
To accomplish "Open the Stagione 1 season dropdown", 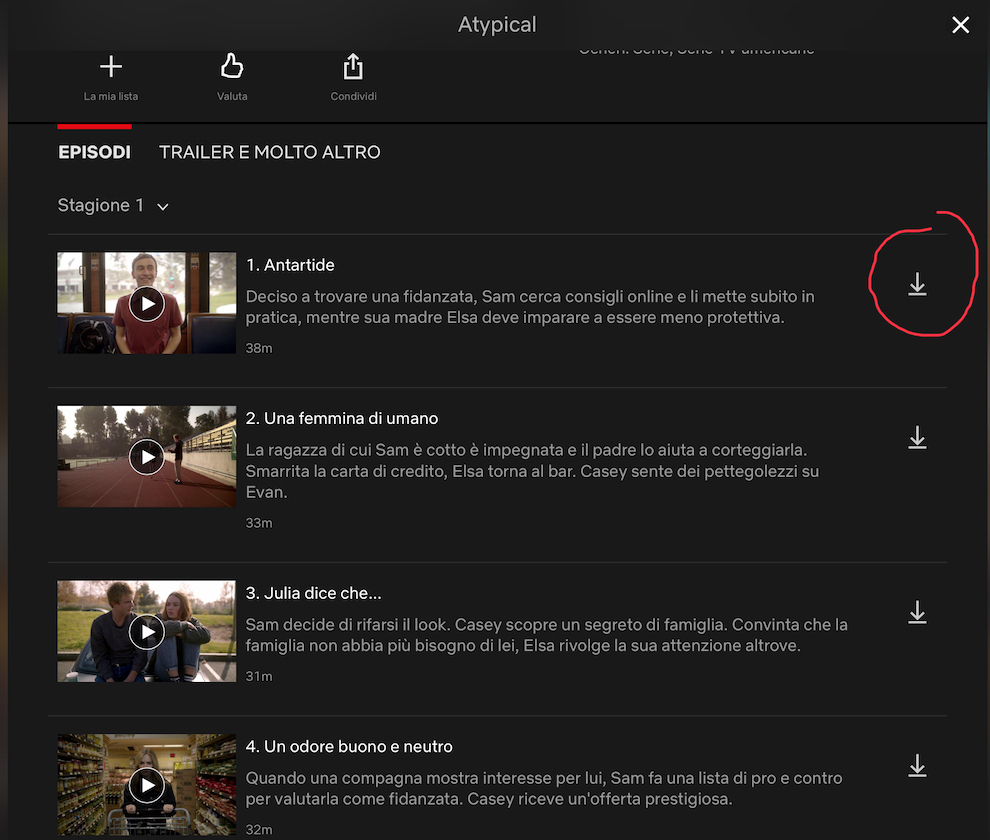I will pyautogui.click(x=113, y=206).
